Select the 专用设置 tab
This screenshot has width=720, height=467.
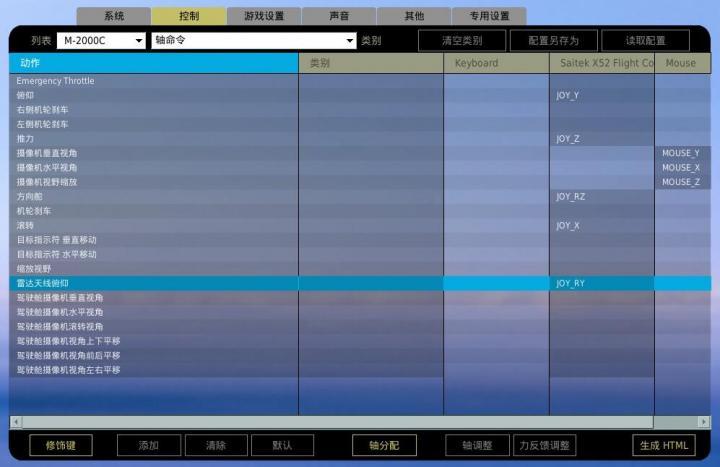click(489, 16)
